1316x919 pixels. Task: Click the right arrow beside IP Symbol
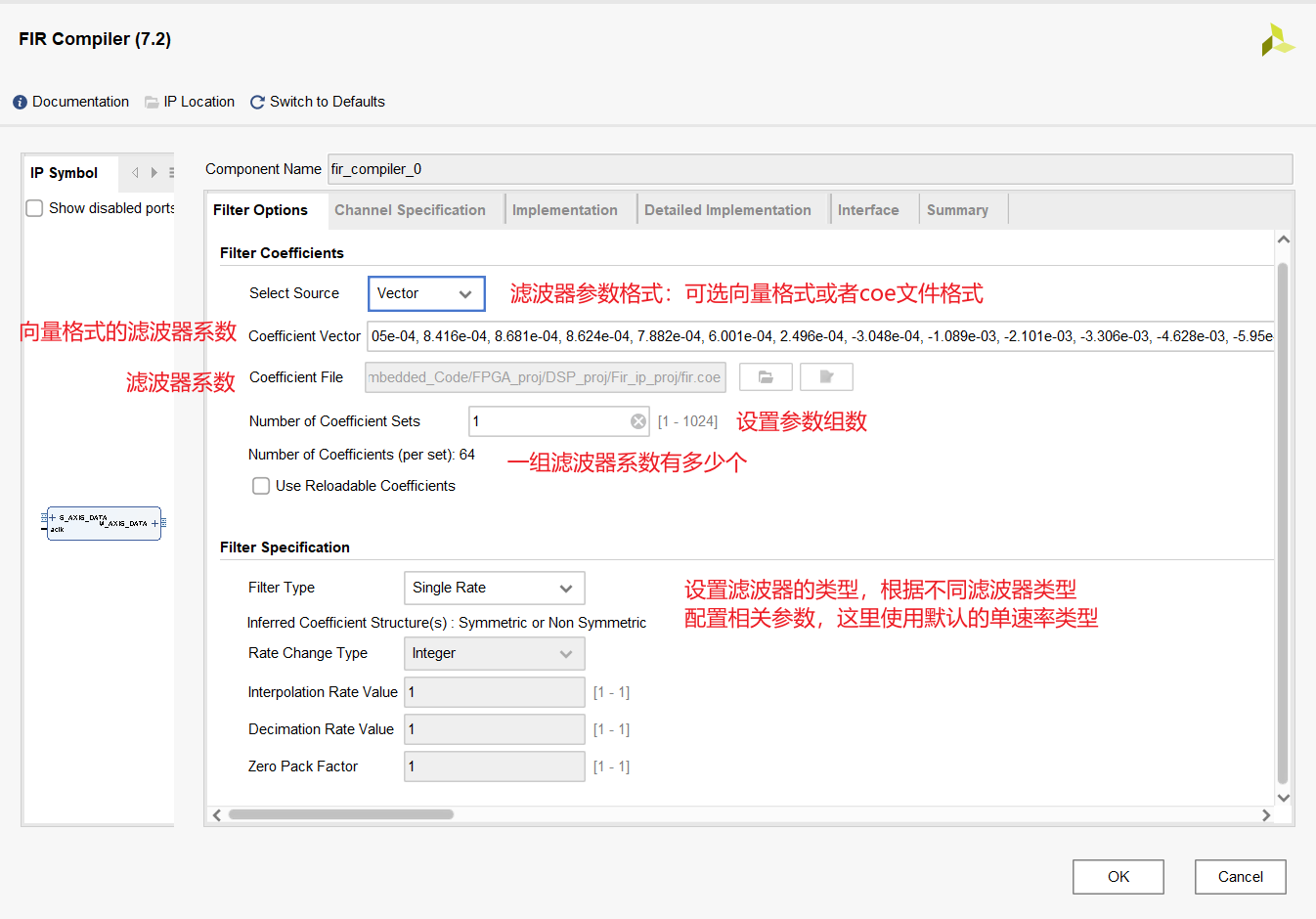(154, 173)
